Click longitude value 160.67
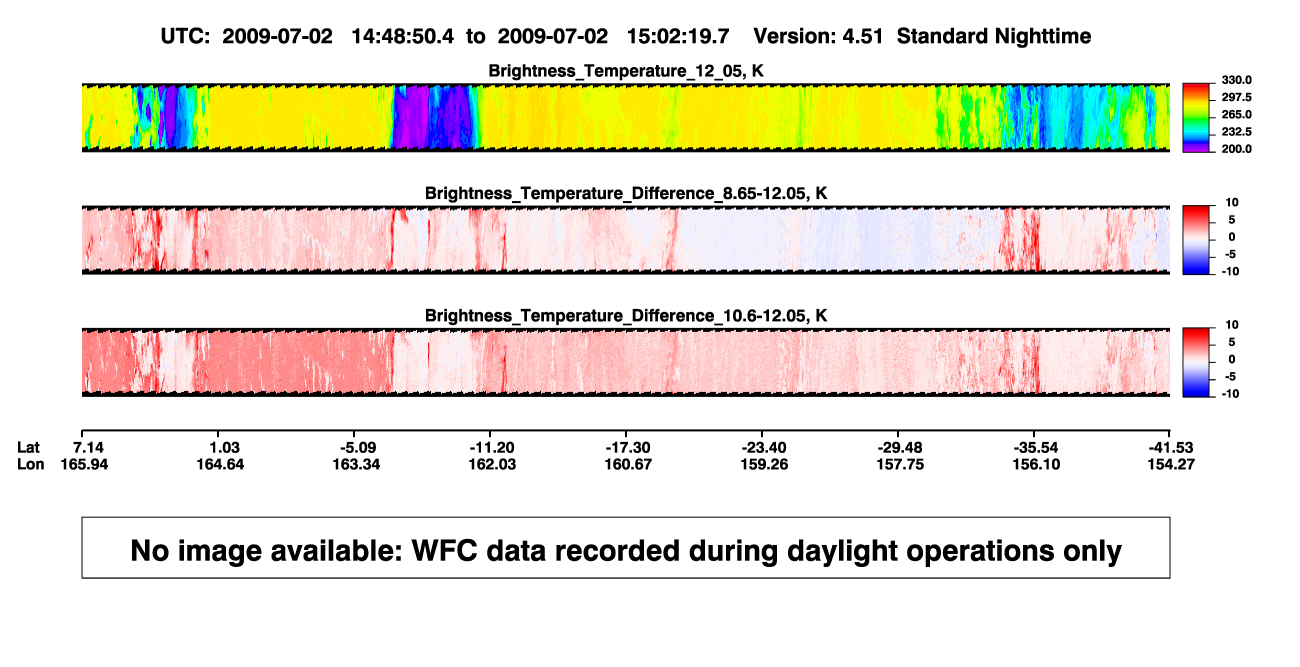This screenshot has width=1300, height=667. (629, 464)
